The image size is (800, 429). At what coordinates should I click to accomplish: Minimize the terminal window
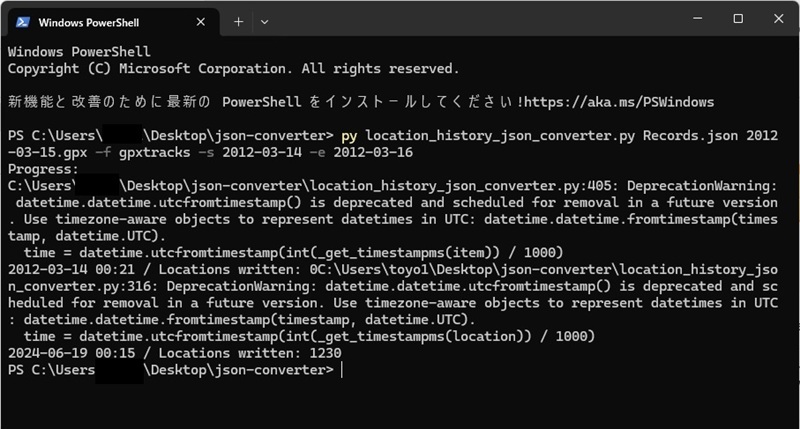click(693, 19)
